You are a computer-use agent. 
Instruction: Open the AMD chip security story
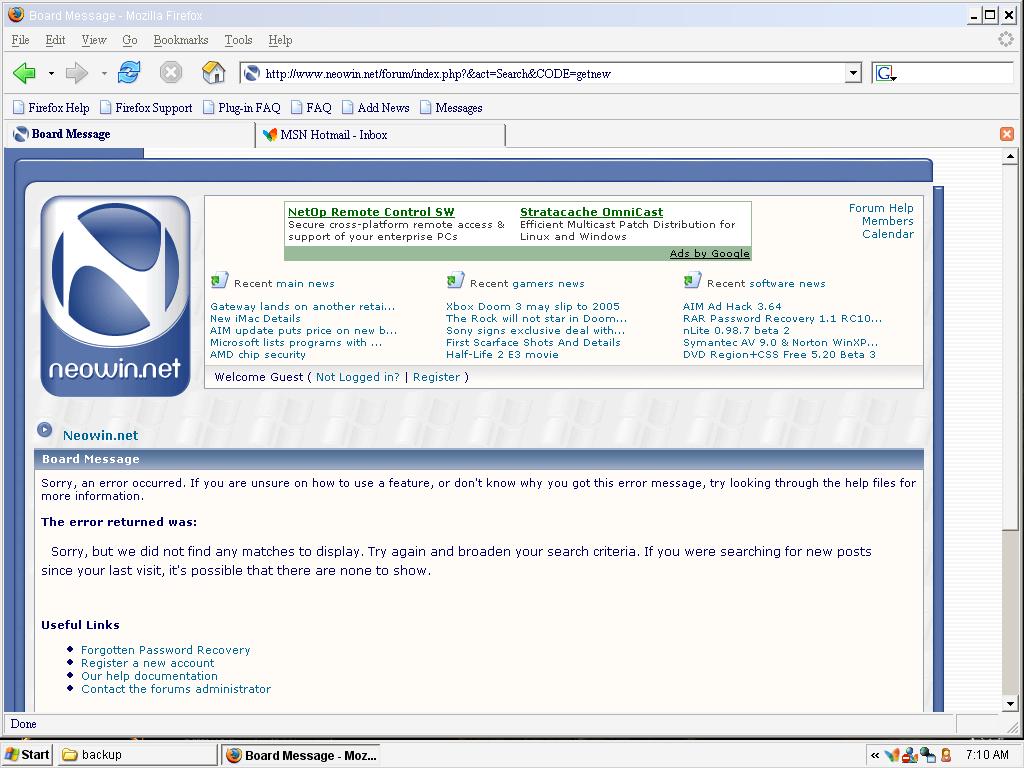(x=257, y=355)
